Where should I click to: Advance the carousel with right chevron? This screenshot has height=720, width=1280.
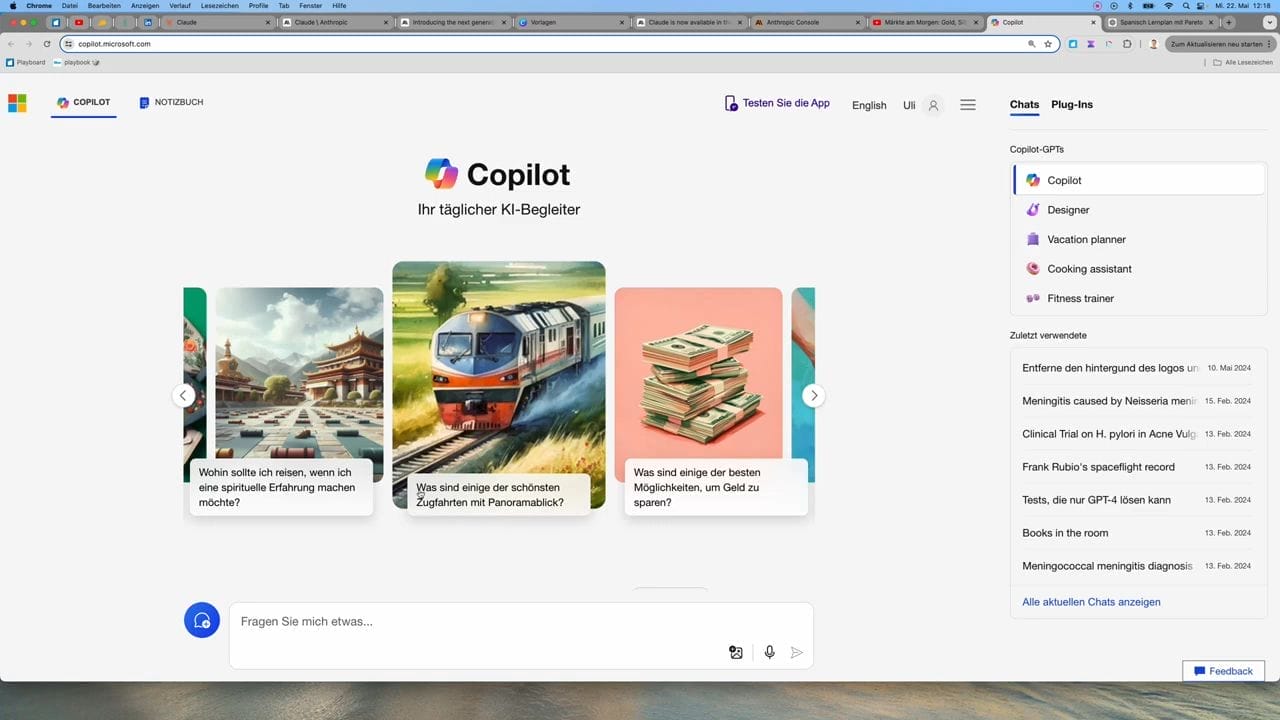(x=814, y=395)
